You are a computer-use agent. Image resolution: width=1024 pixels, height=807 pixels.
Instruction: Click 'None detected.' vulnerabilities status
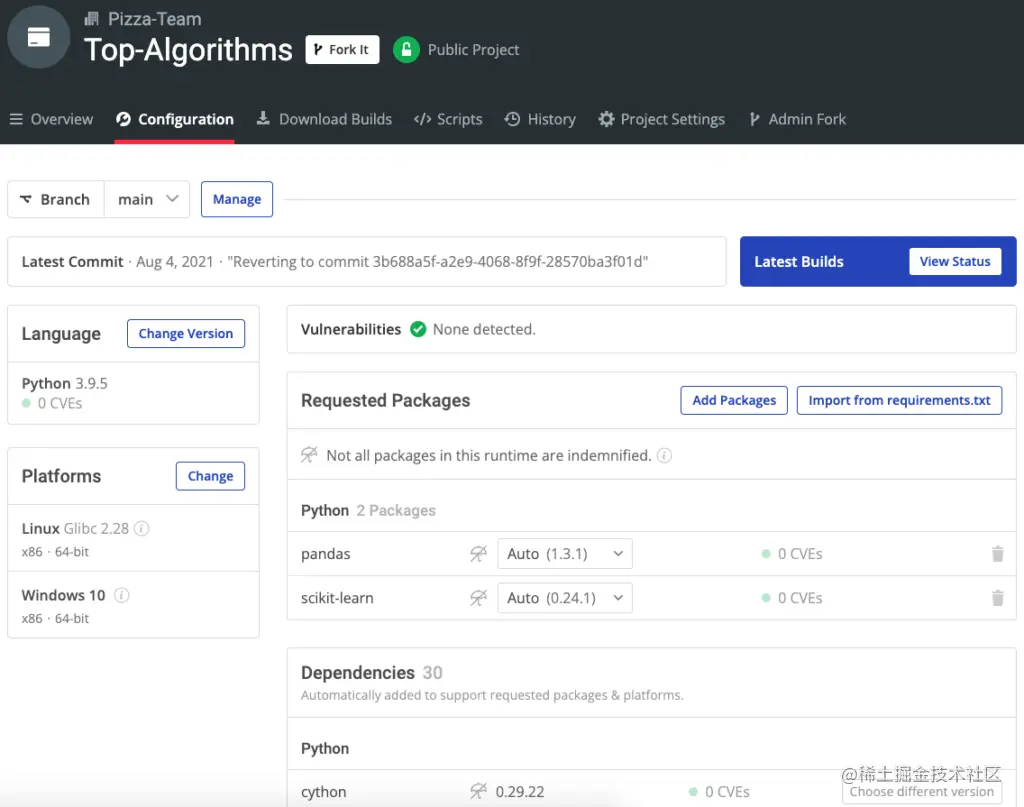pyautogui.click(x=484, y=329)
